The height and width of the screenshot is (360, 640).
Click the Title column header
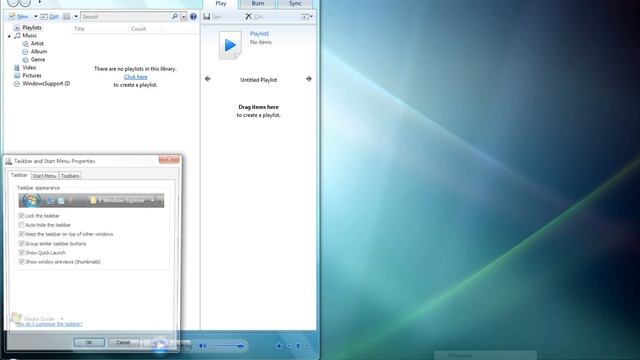[79, 29]
